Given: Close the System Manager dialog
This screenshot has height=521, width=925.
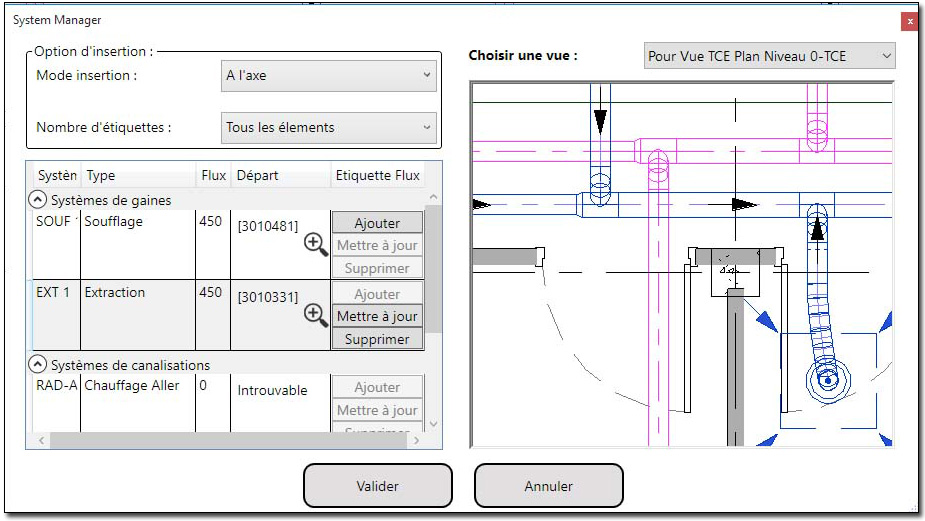Looking at the screenshot, I should (x=909, y=20).
